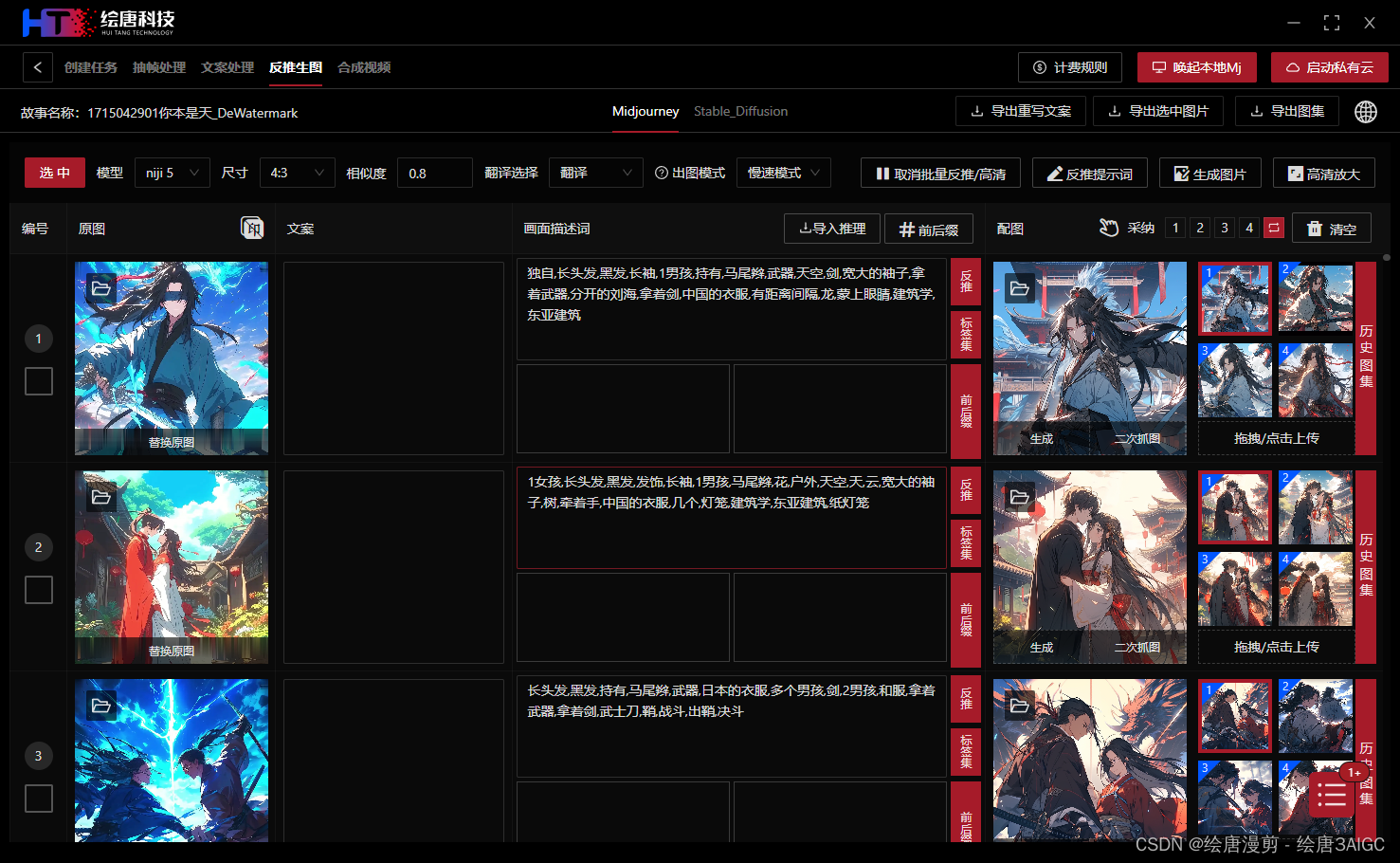The width and height of the screenshot is (1400, 863).
Task: Click 拖拽/点击上传 in row 2
Action: tap(1277, 647)
